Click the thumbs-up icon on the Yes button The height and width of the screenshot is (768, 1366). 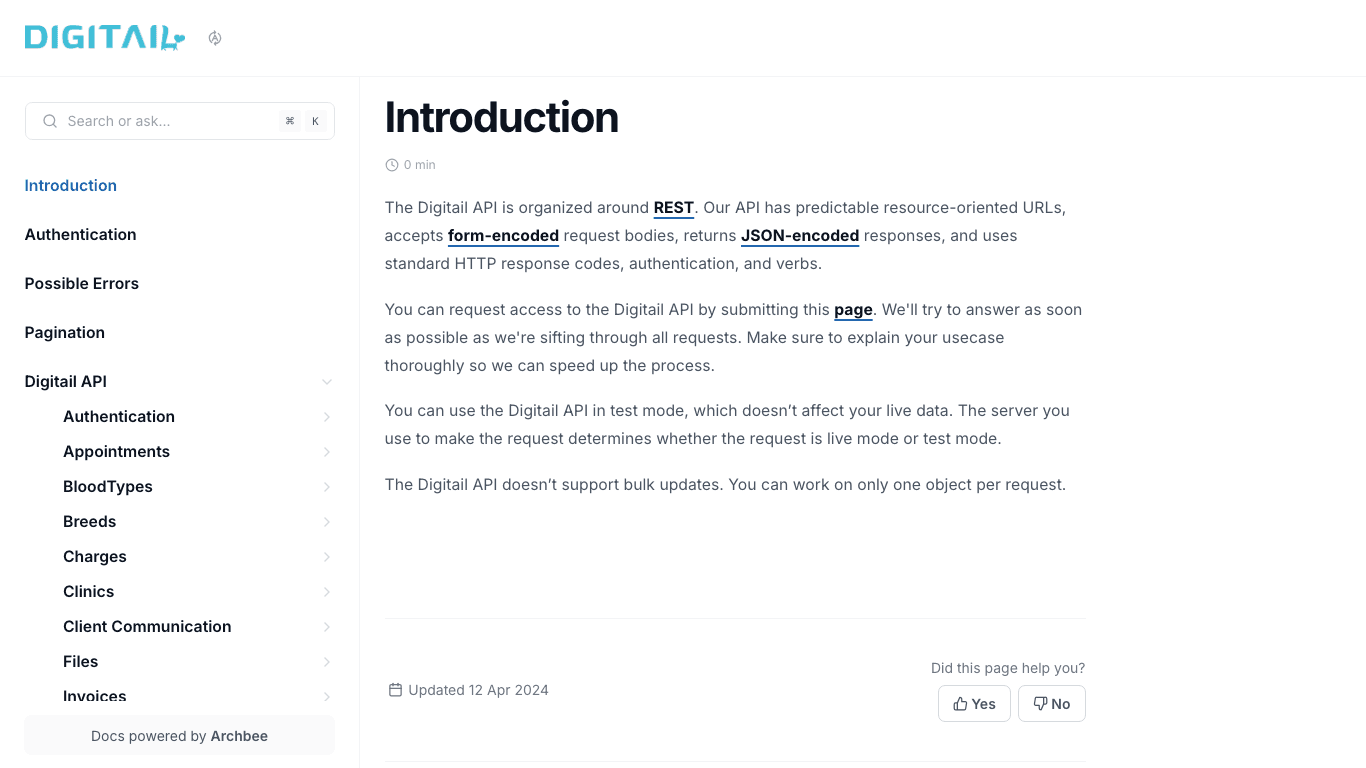tap(961, 703)
